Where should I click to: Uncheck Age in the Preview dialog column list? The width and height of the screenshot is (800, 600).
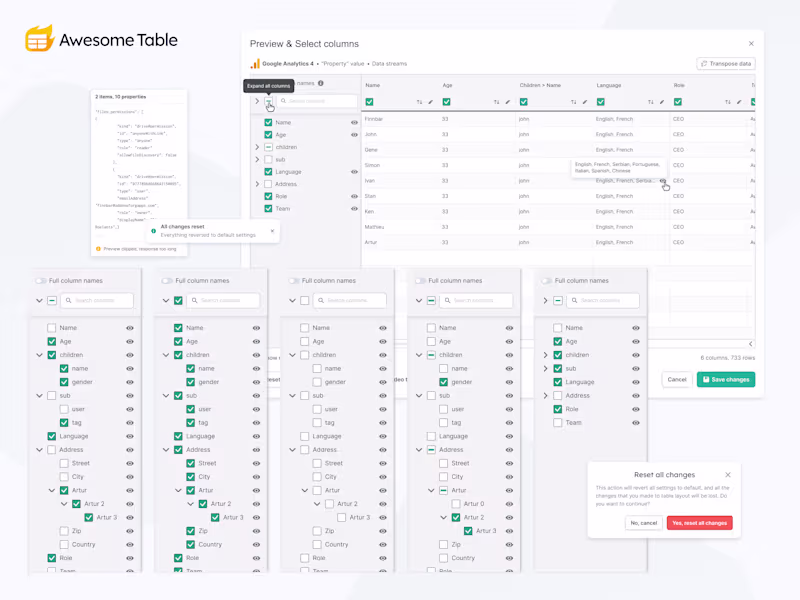tap(268, 135)
